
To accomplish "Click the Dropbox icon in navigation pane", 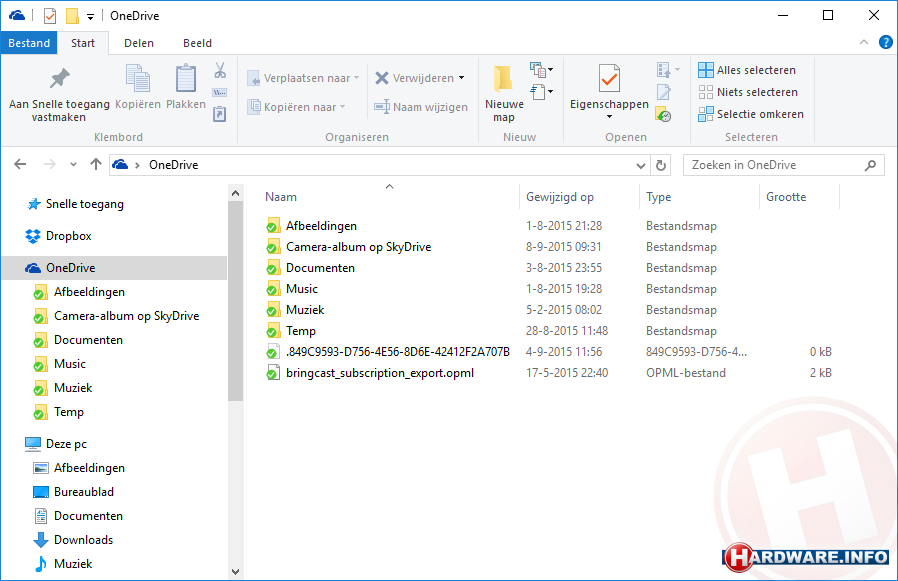I will pyautogui.click(x=33, y=236).
